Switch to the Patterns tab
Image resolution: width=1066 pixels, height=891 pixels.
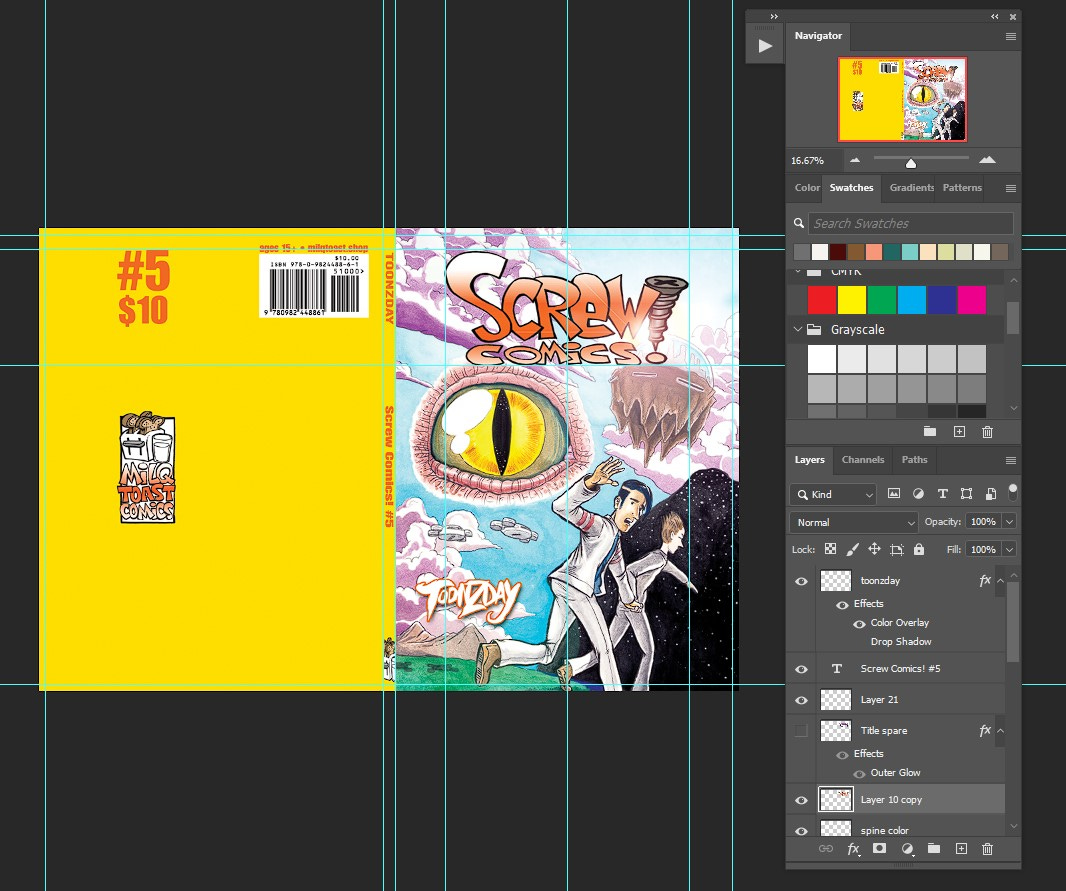point(962,188)
